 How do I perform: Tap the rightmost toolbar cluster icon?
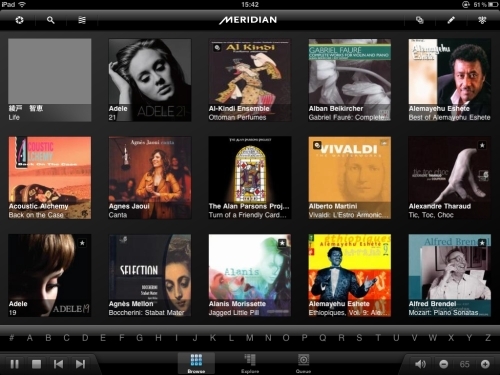coord(482,20)
